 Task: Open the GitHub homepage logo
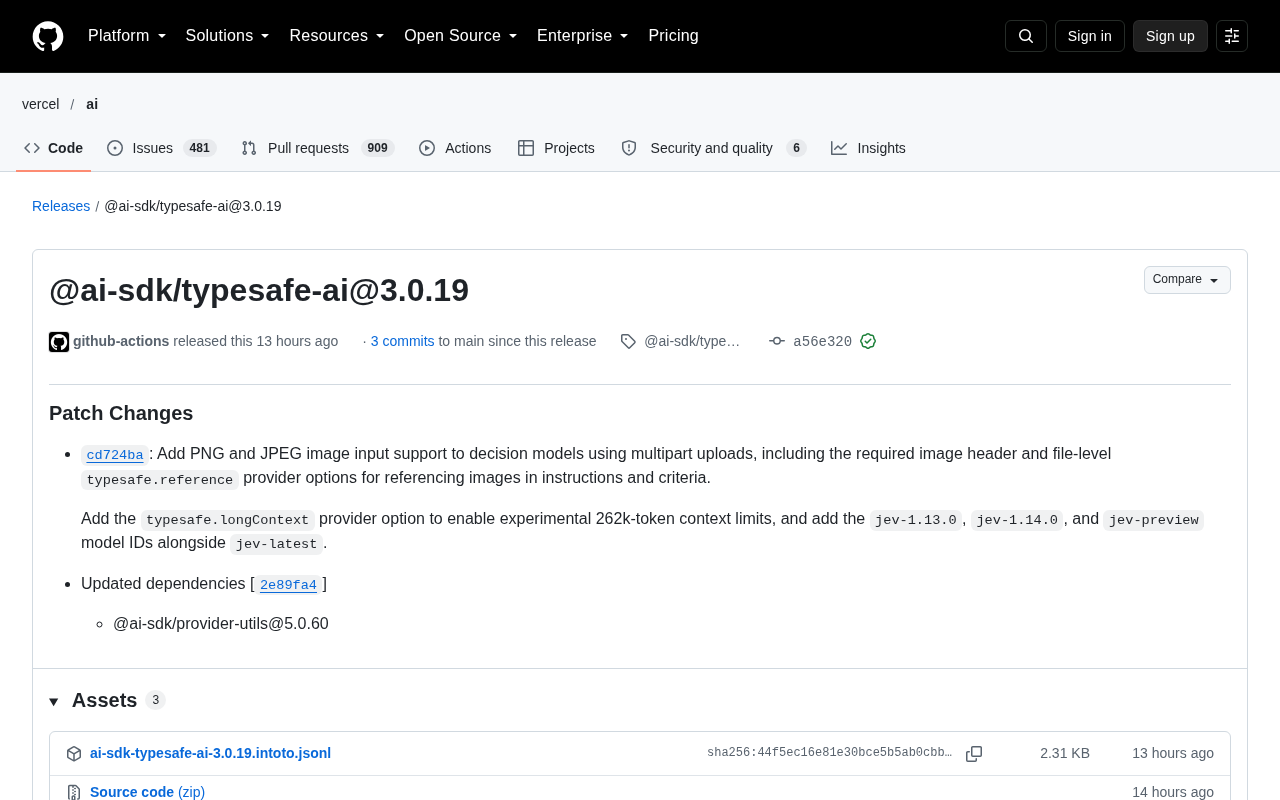(x=48, y=36)
